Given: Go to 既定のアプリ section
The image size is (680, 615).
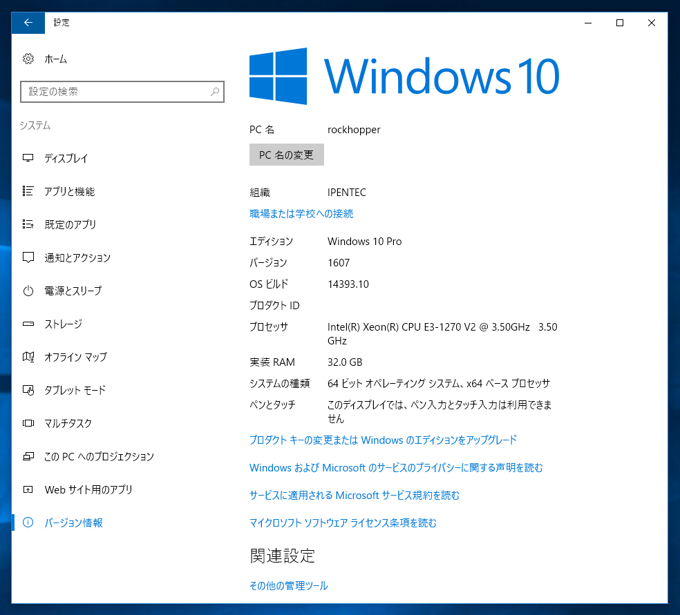Looking at the screenshot, I should pyautogui.click(x=70, y=224).
